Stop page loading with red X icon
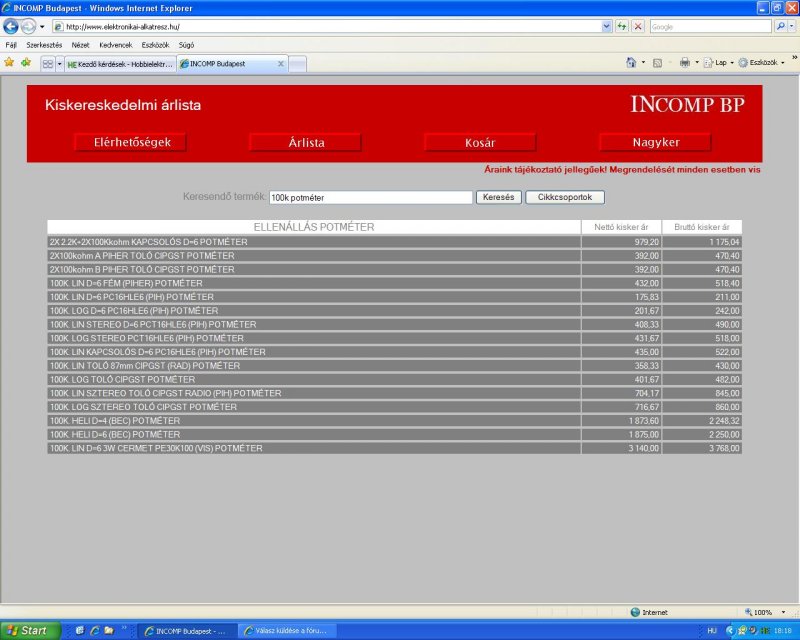This screenshot has width=800, height=640. [638, 27]
